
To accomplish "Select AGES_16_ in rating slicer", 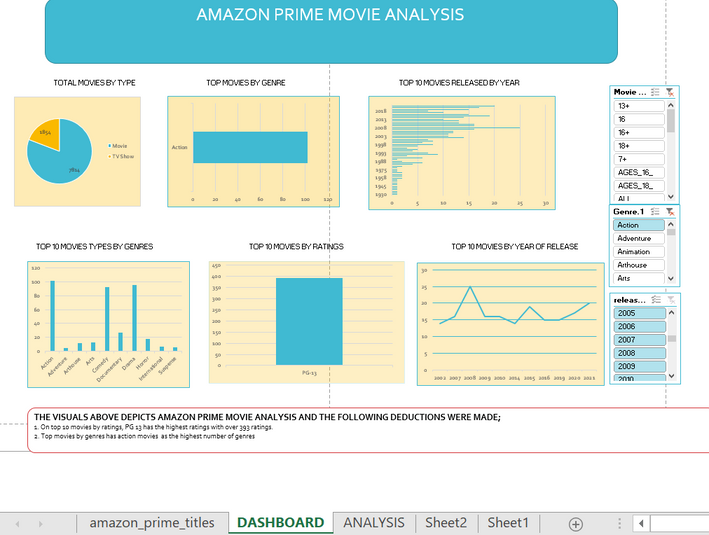I will pyautogui.click(x=639, y=172).
